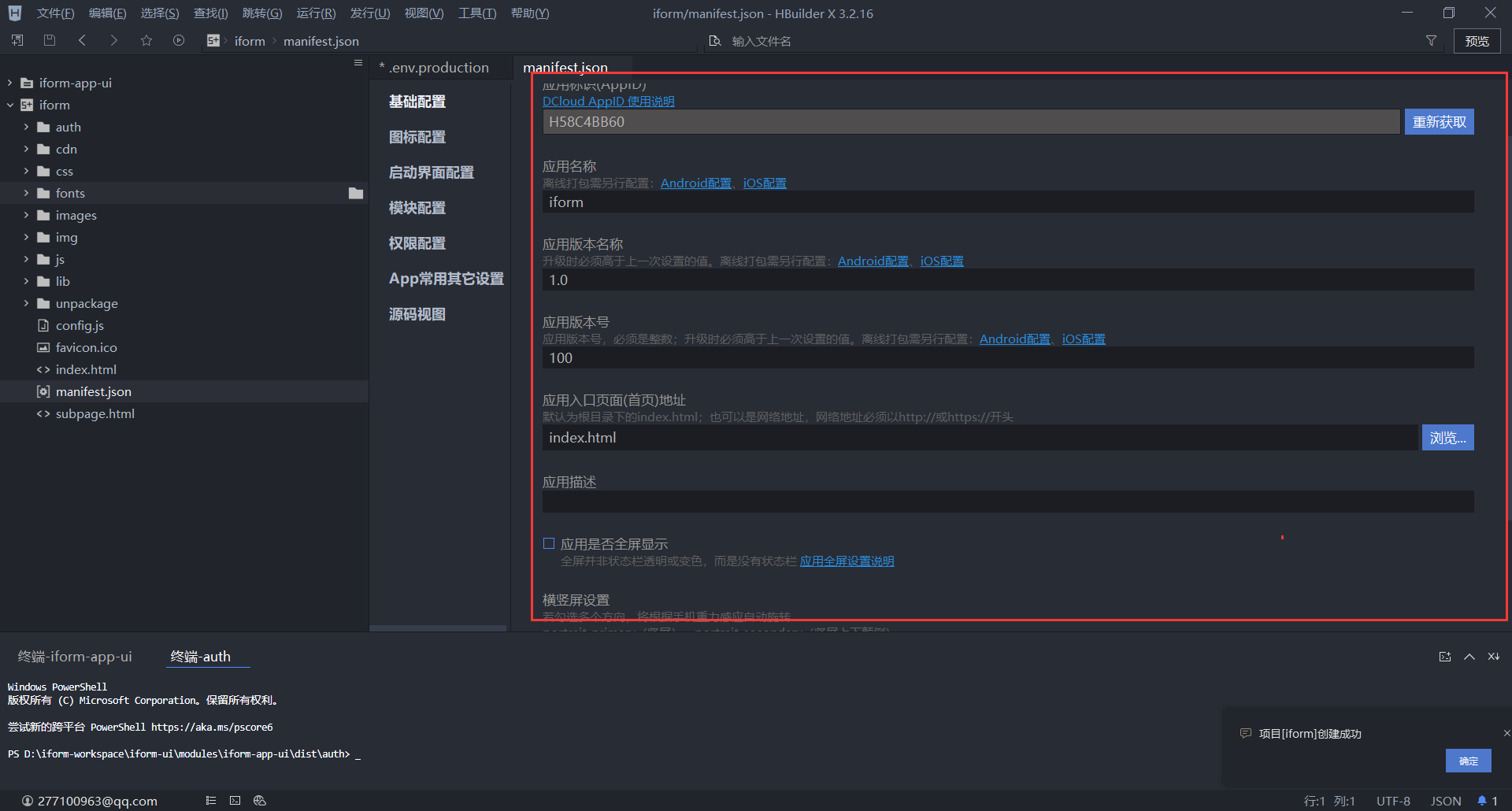Click the save file toolbar icon
This screenshot has width=1512, height=811.
[x=50, y=40]
